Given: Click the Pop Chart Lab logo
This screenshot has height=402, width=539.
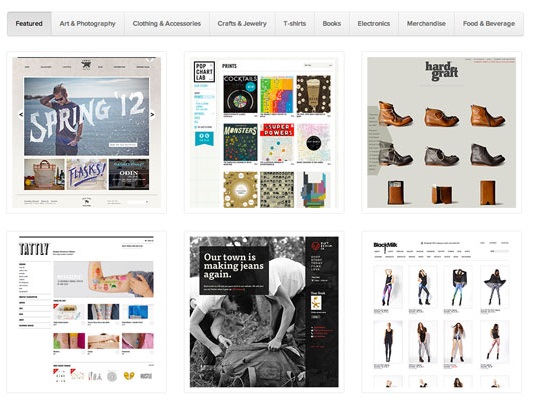Looking at the screenshot, I should [x=204, y=72].
